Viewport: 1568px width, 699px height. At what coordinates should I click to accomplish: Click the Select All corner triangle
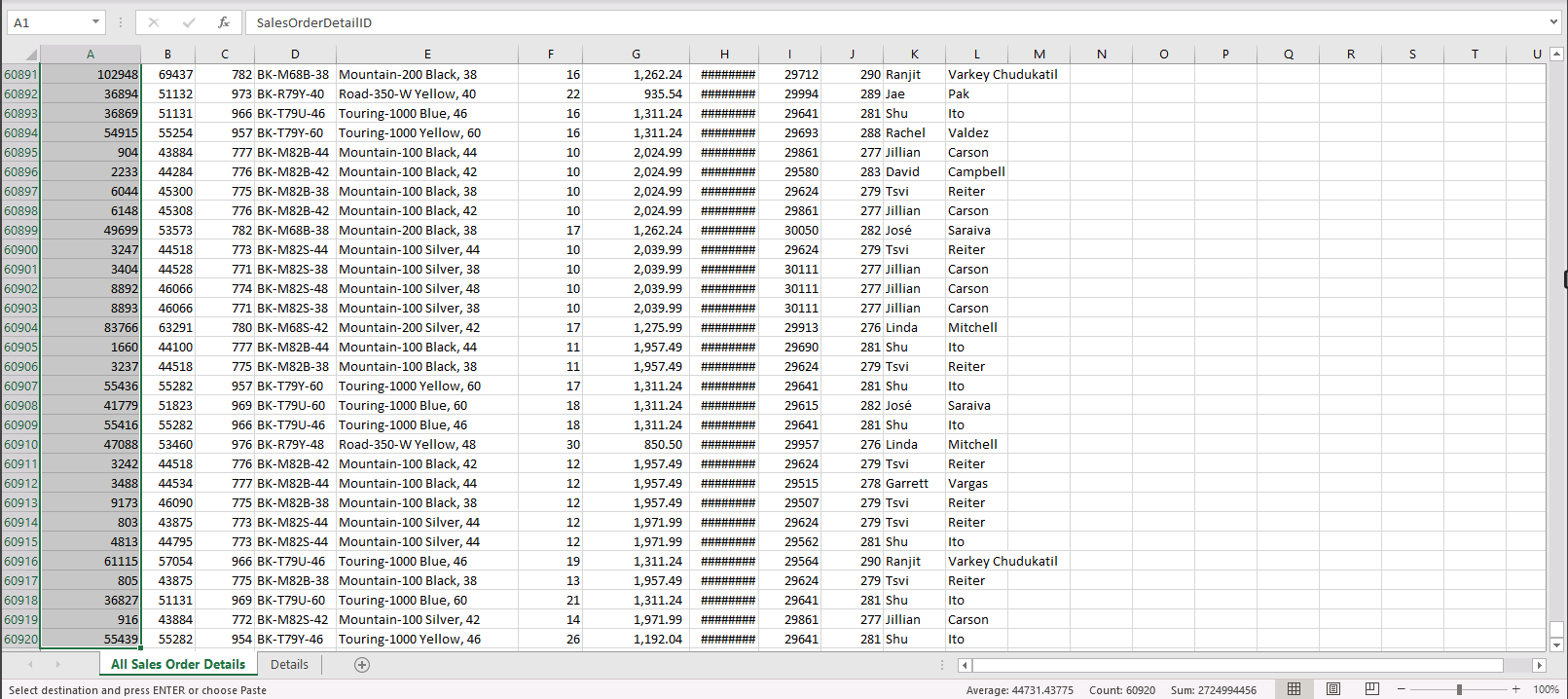tap(30, 55)
